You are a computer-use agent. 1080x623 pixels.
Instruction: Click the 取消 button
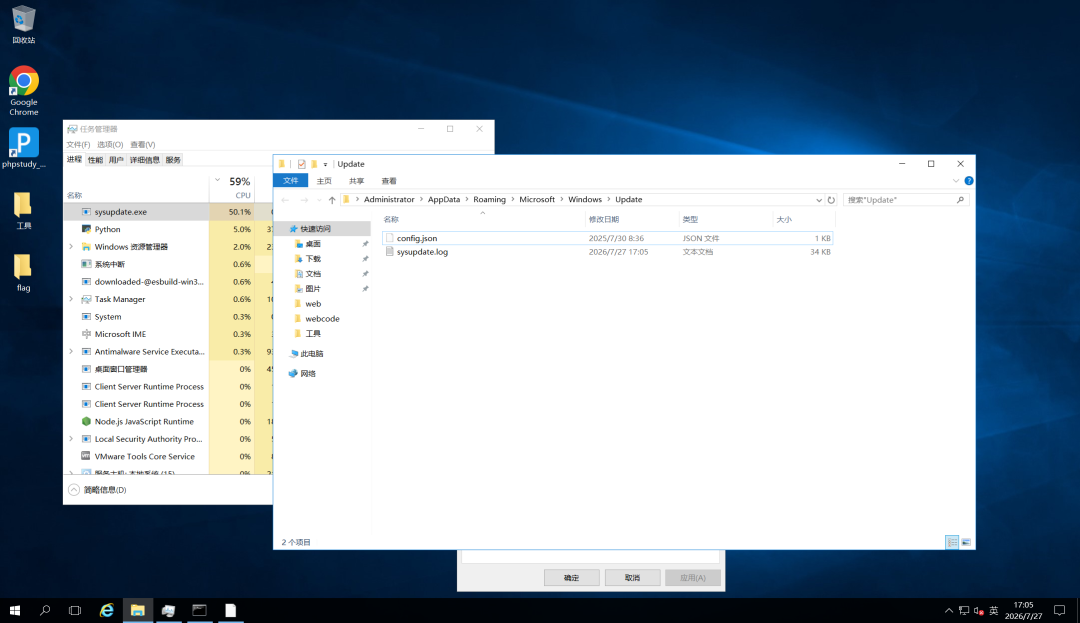coord(632,578)
